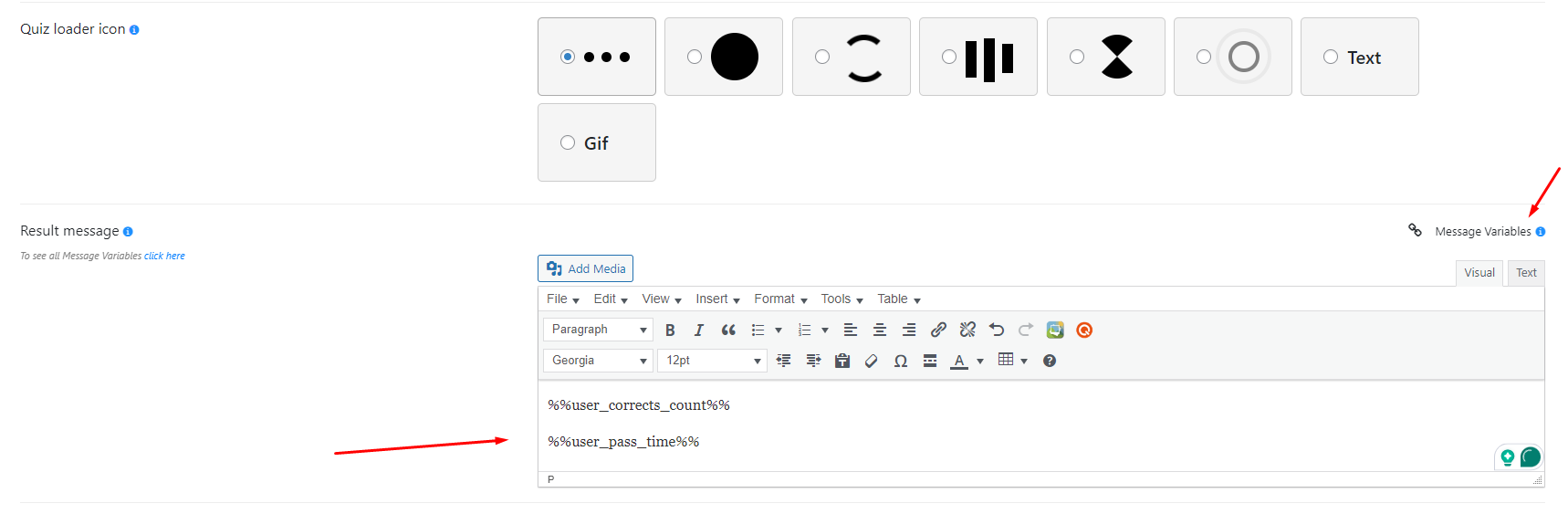Click the %%user_pass_time%% variable text
Image resolution: width=1568 pixels, height=514 pixels.
tap(623, 442)
